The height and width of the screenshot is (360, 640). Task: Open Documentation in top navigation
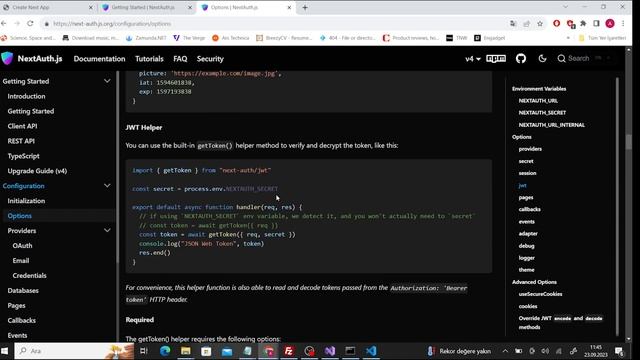(99, 59)
